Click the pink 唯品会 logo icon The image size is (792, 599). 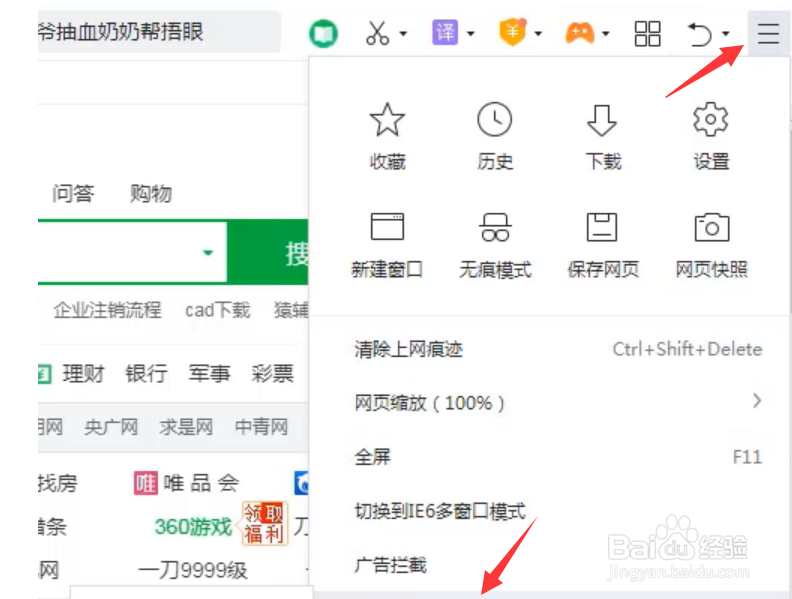click(x=145, y=483)
